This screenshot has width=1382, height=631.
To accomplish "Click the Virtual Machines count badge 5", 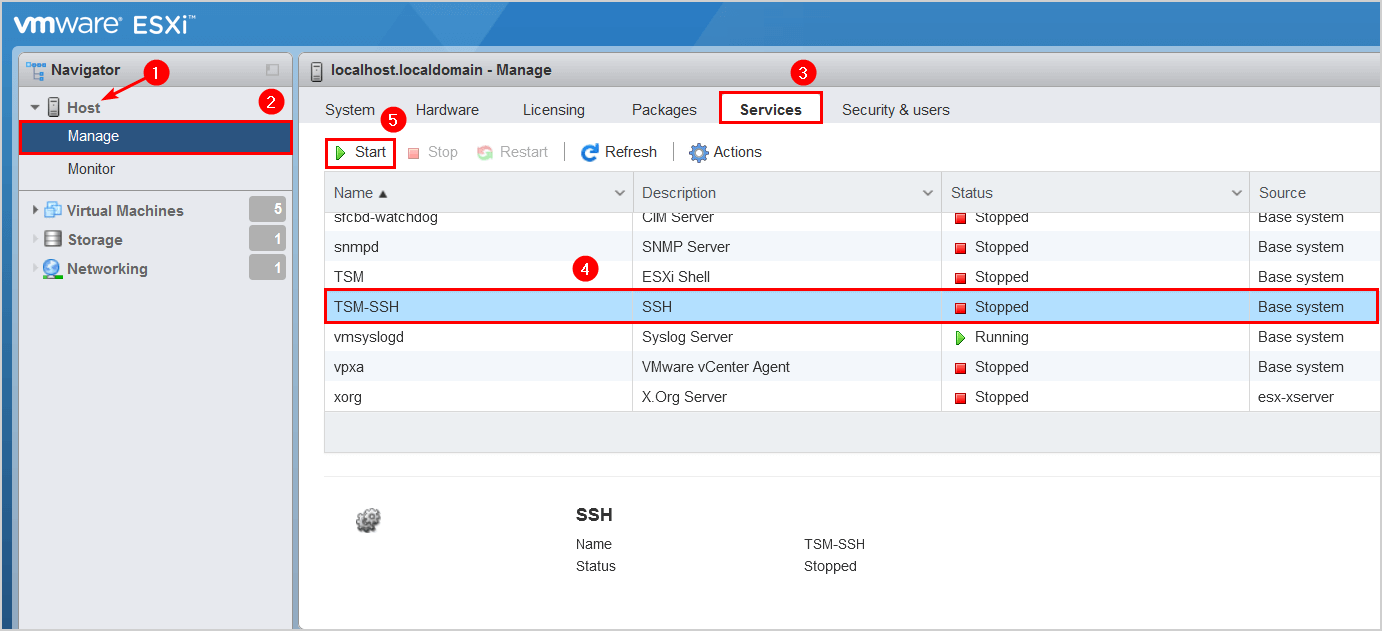I will pyautogui.click(x=267, y=209).
